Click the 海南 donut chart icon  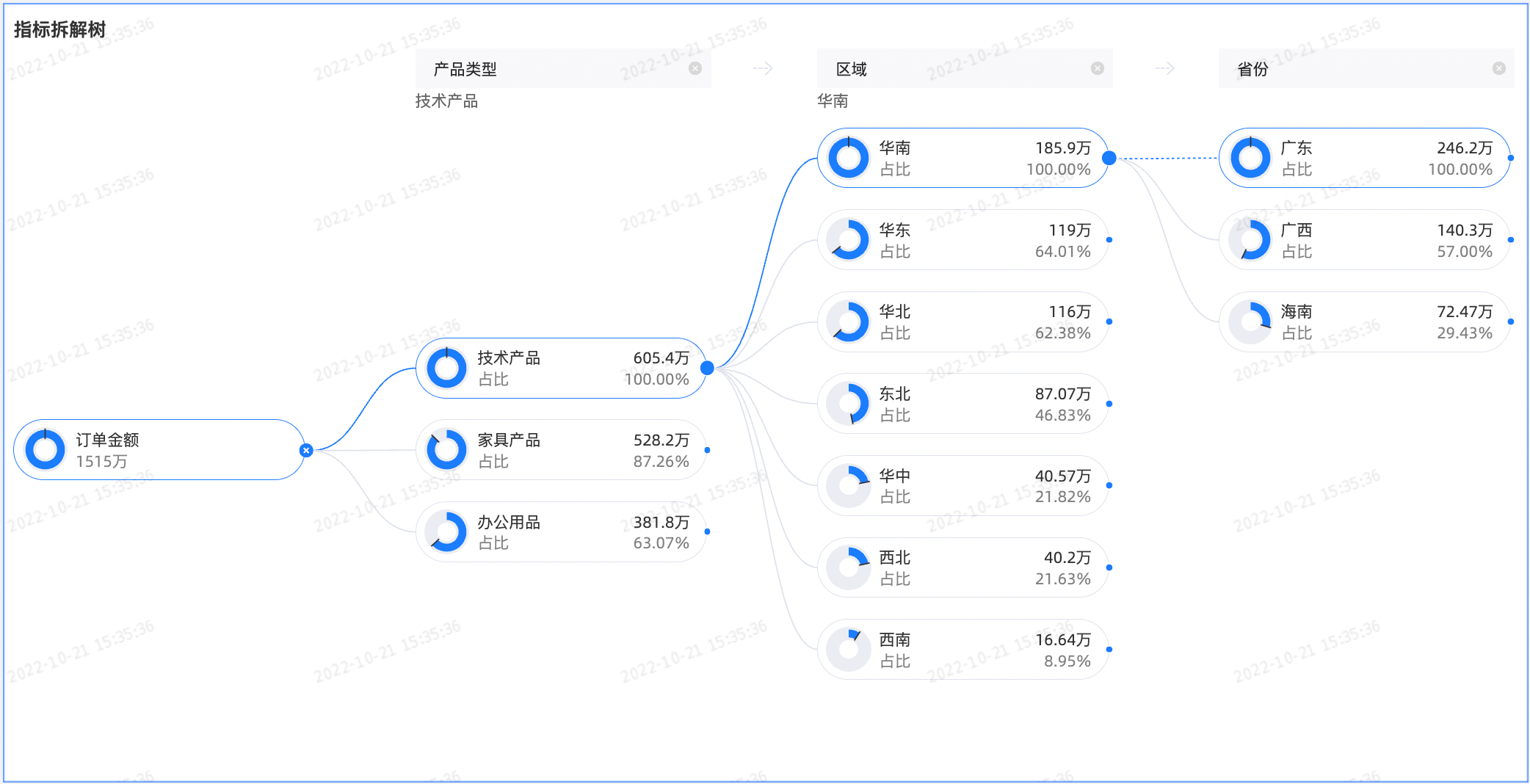[1250, 322]
